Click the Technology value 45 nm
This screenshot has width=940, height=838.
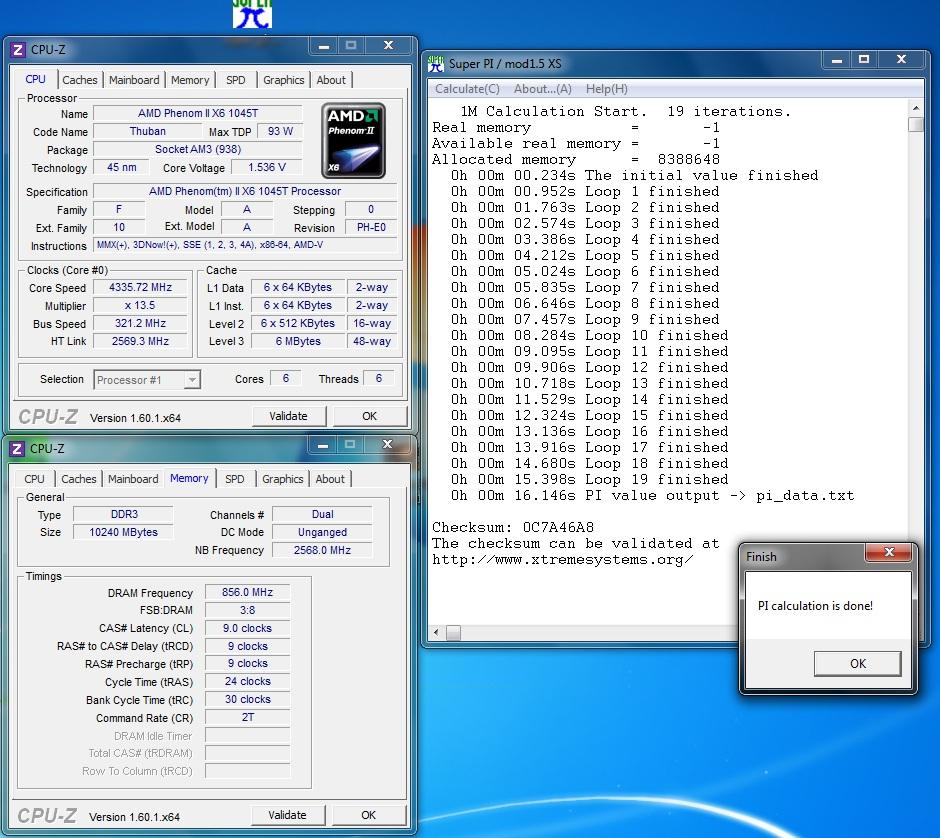[x=122, y=167]
